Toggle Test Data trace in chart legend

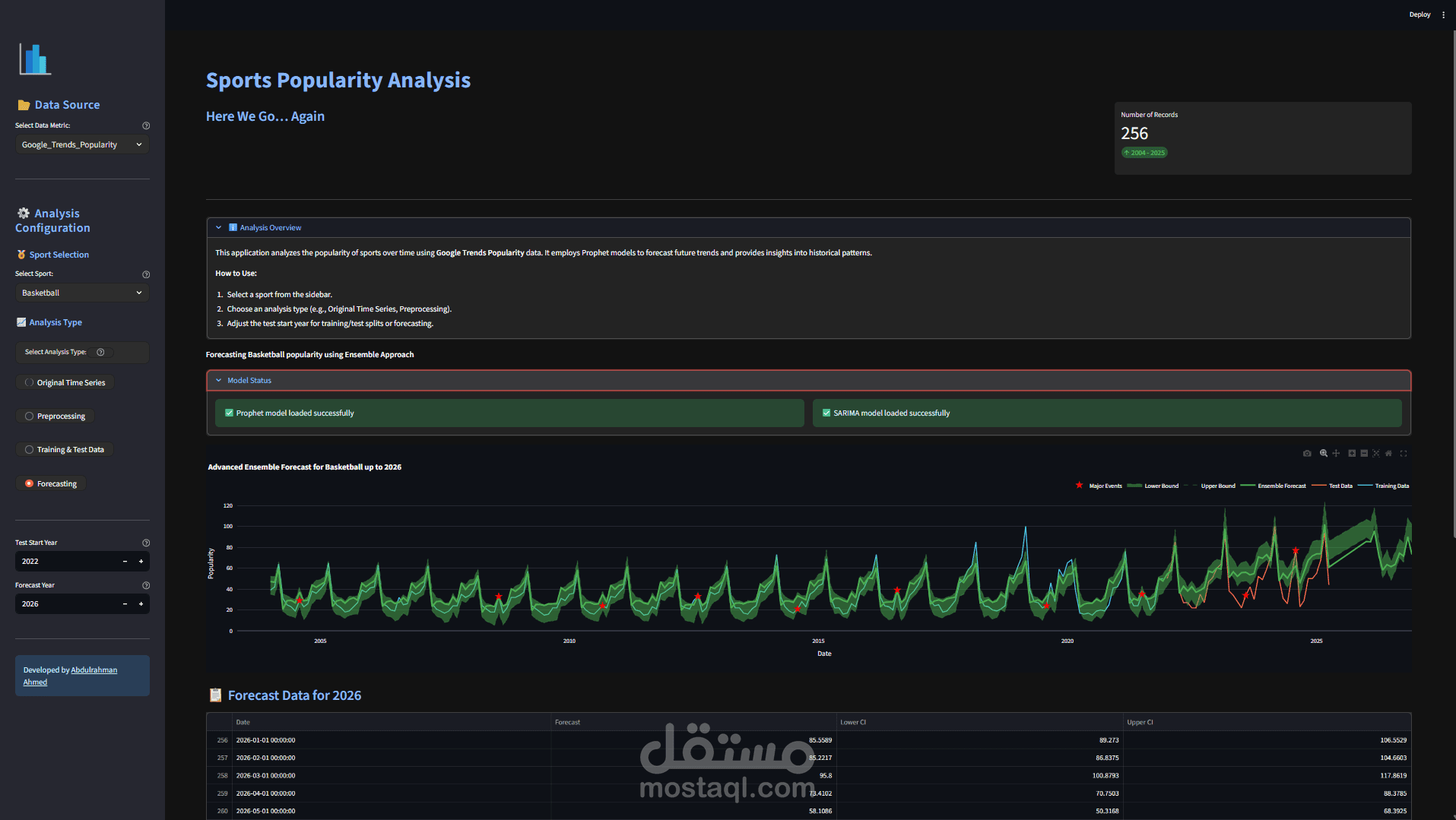tap(1332, 486)
